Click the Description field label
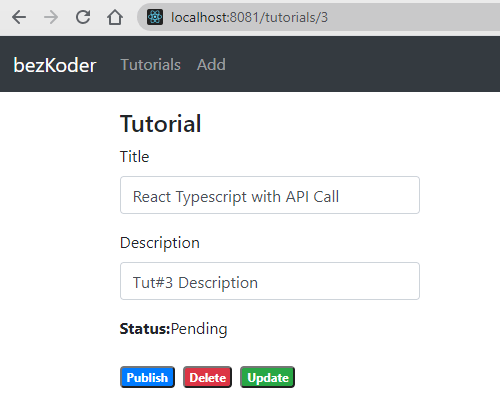 [x=160, y=243]
